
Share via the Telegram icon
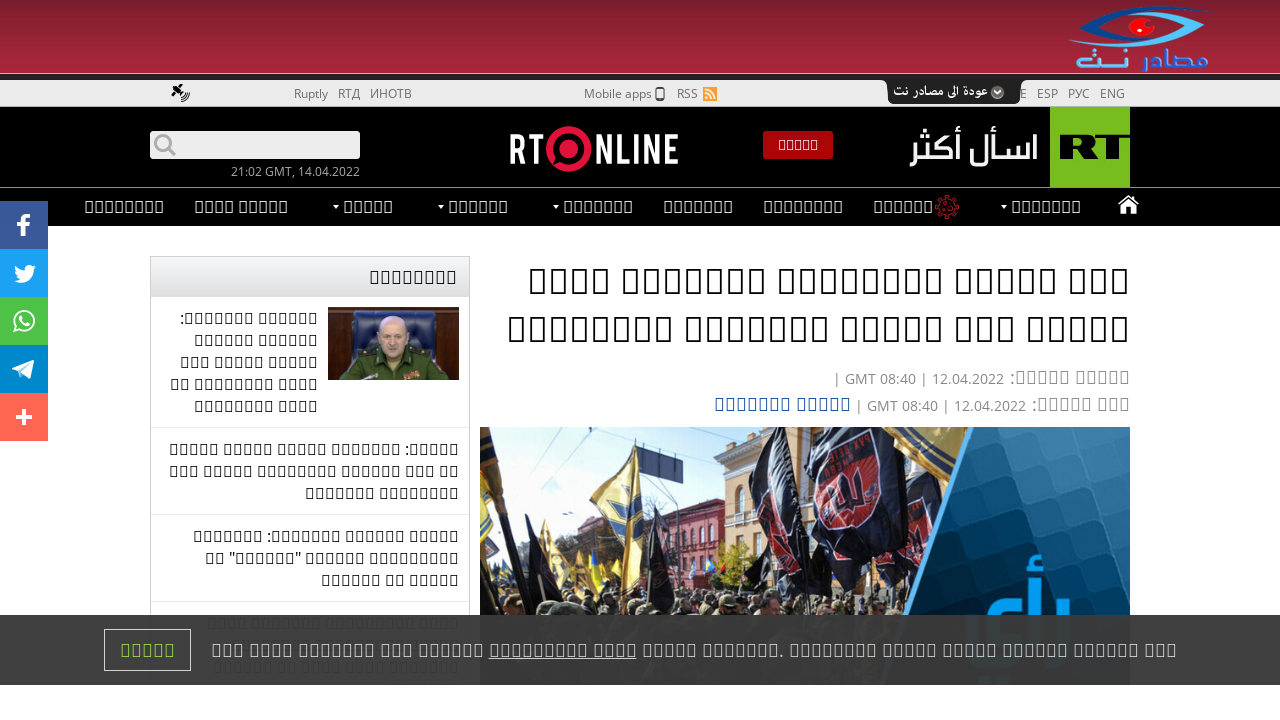pyautogui.click(x=24, y=369)
